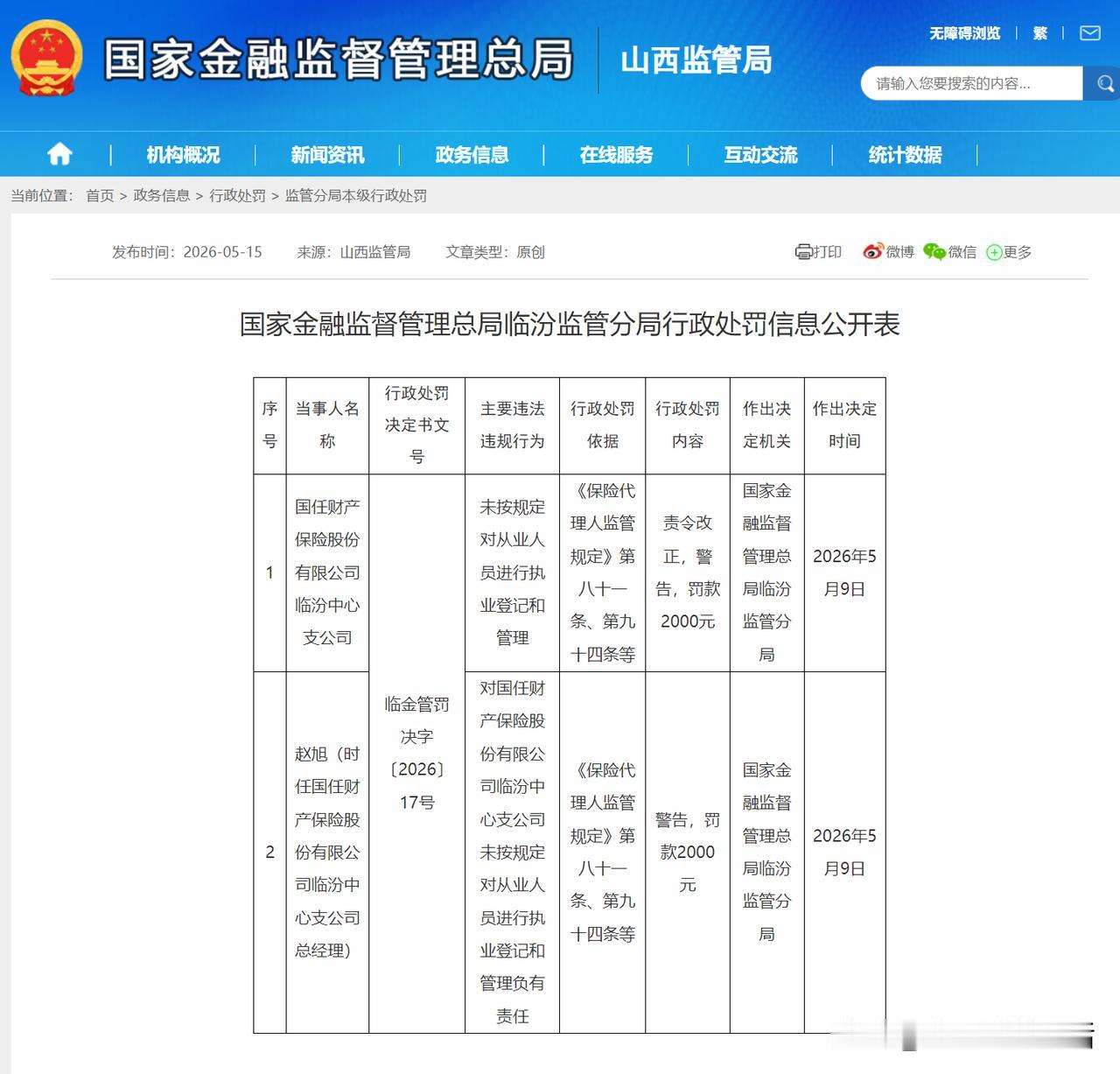Click the printer icon to print

point(803,252)
